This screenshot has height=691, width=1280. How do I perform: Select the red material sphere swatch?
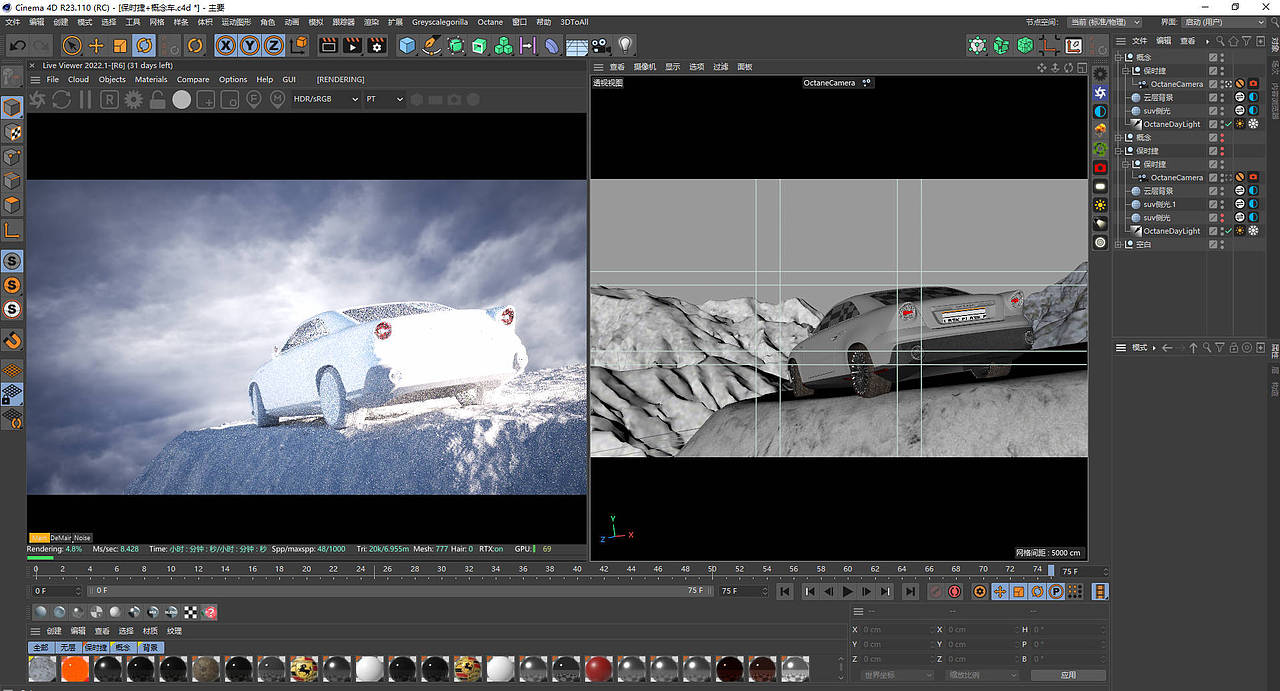click(x=598, y=669)
